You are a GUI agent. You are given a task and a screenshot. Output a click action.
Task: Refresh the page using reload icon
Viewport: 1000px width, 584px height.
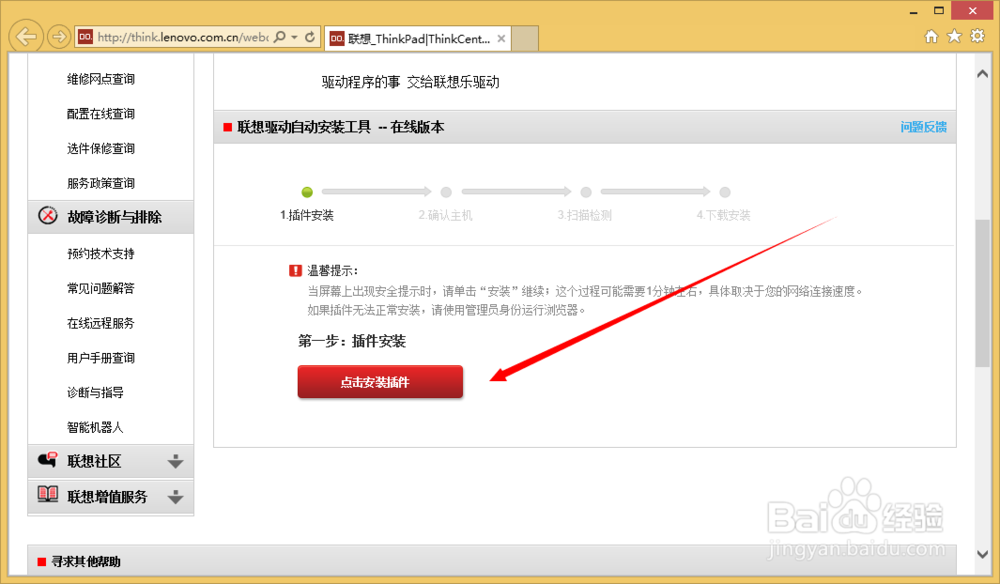(x=310, y=38)
